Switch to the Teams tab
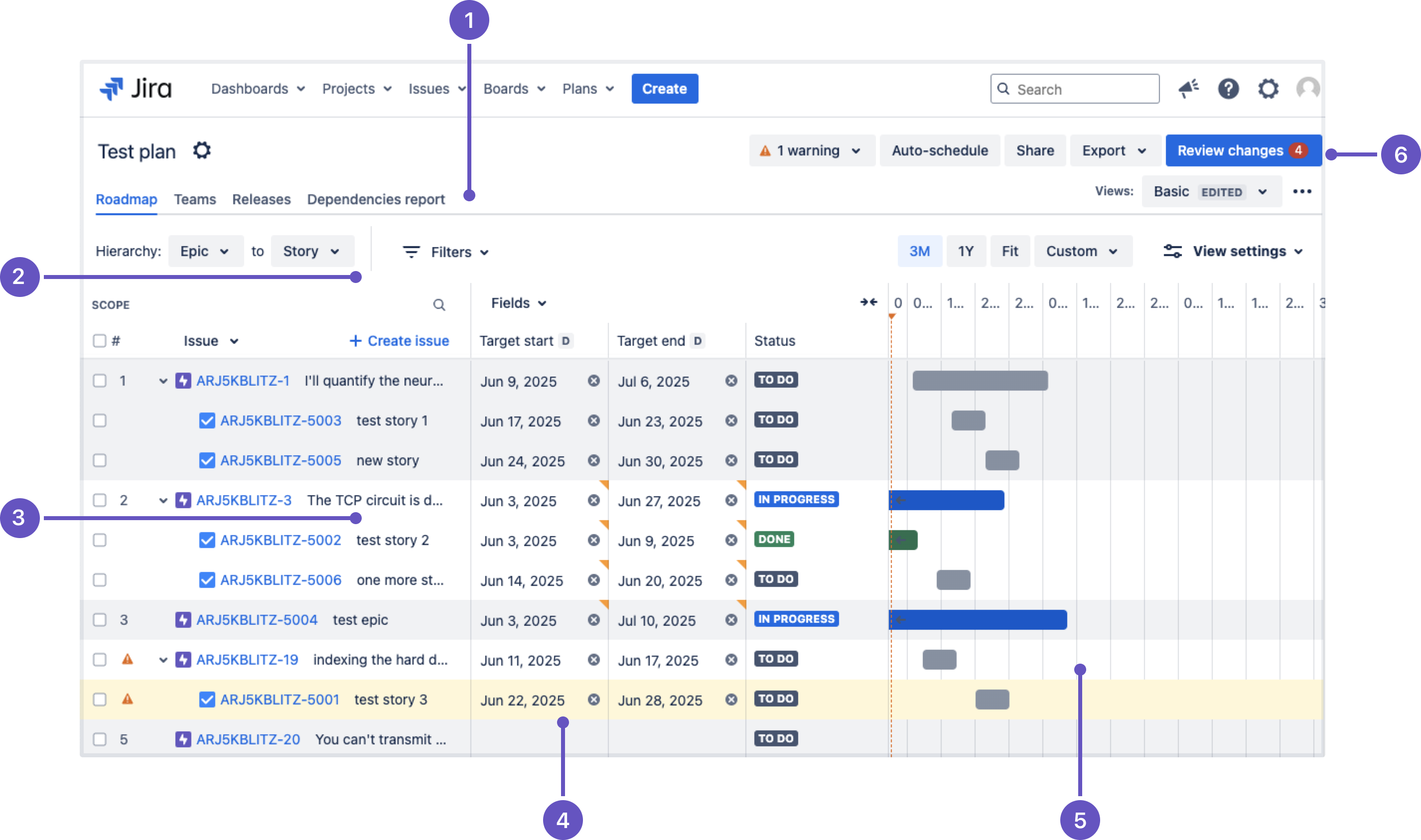 [x=195, y=199]
